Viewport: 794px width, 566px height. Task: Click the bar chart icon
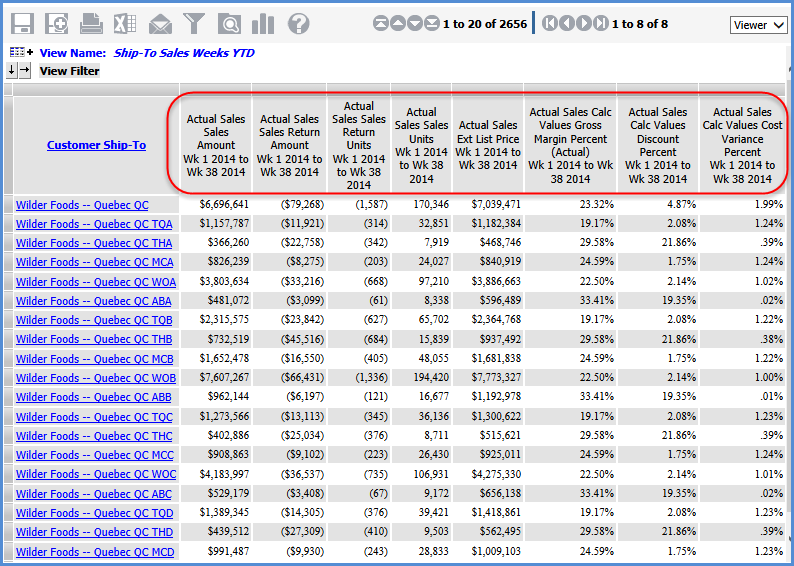coord(263,24)
